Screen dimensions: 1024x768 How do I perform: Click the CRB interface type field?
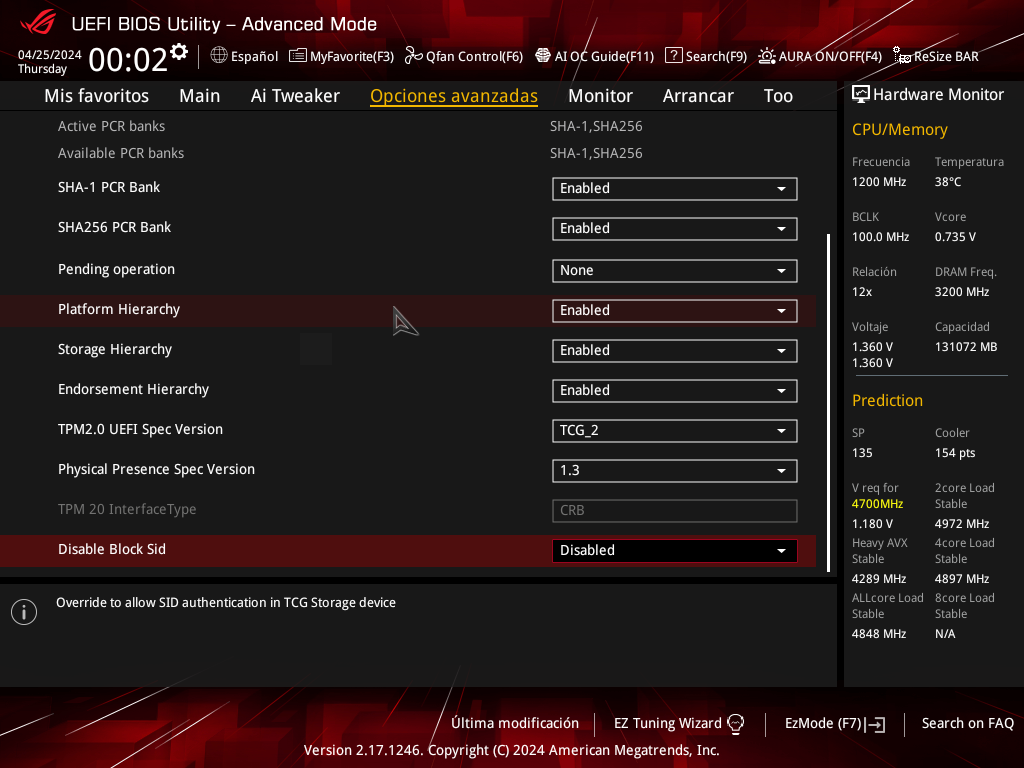(675, 511)
